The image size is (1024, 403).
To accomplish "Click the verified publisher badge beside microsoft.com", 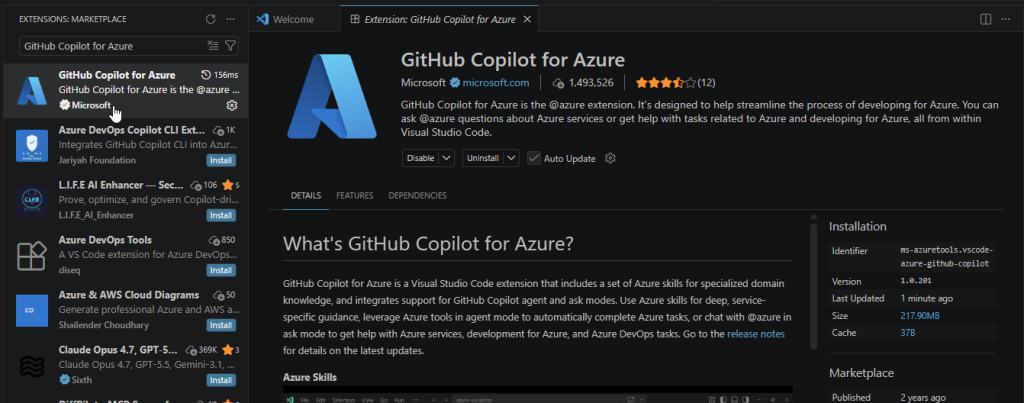I will pyautogui.click(x=455, y=83).
